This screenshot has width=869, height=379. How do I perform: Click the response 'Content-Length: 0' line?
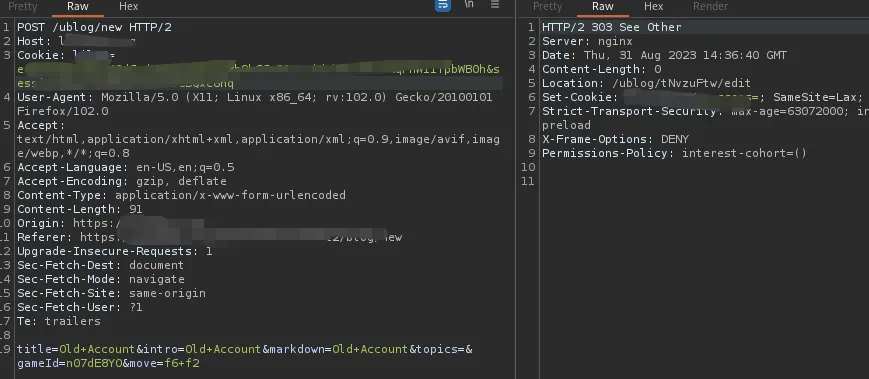602,69
